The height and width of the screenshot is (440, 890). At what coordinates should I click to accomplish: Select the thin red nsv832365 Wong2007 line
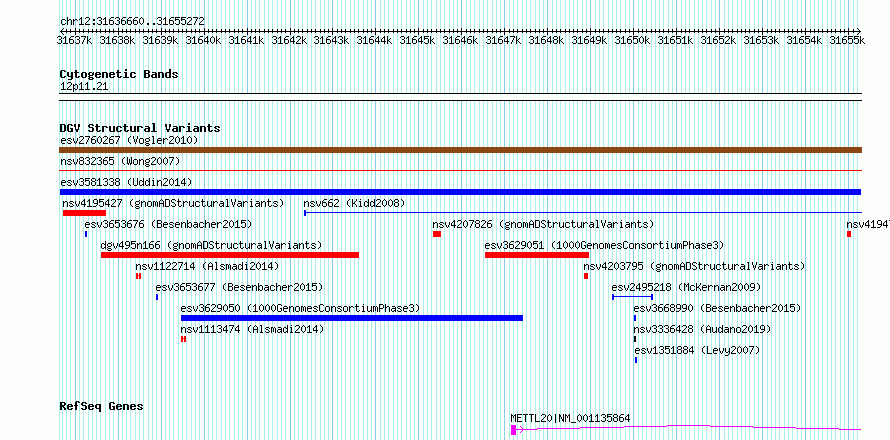460,170
